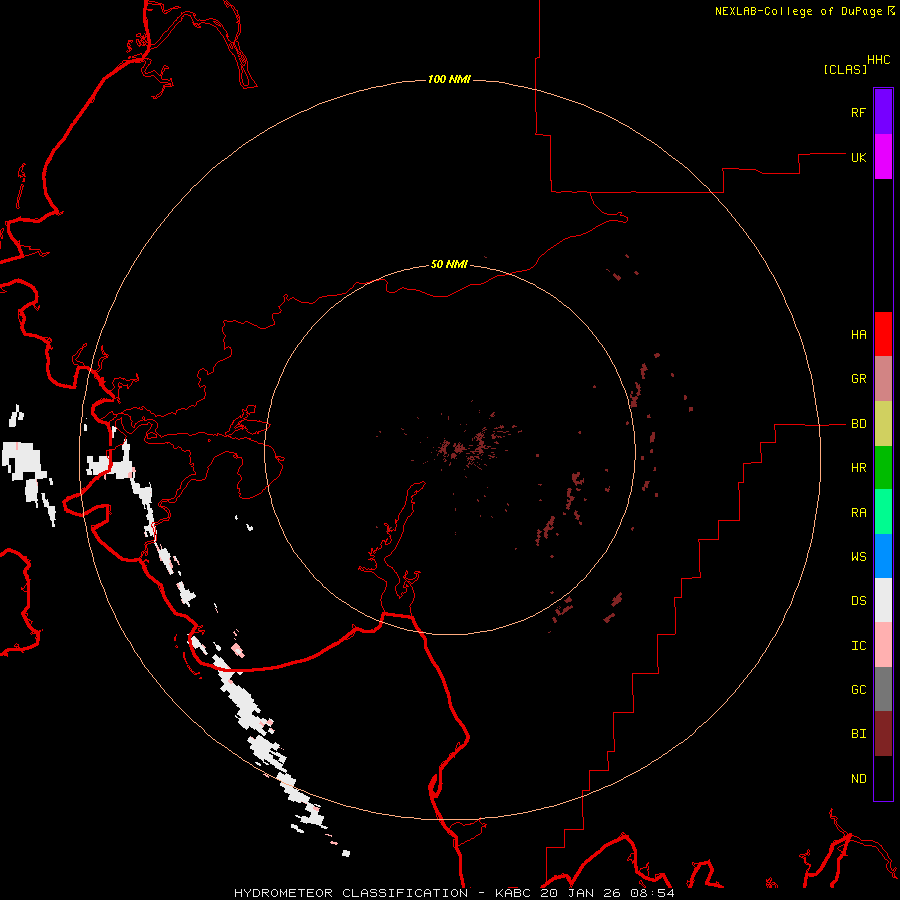This screenshot has height=900, width=900.
Task: Click the BI dark red swatch
Action: pos(883,734)
